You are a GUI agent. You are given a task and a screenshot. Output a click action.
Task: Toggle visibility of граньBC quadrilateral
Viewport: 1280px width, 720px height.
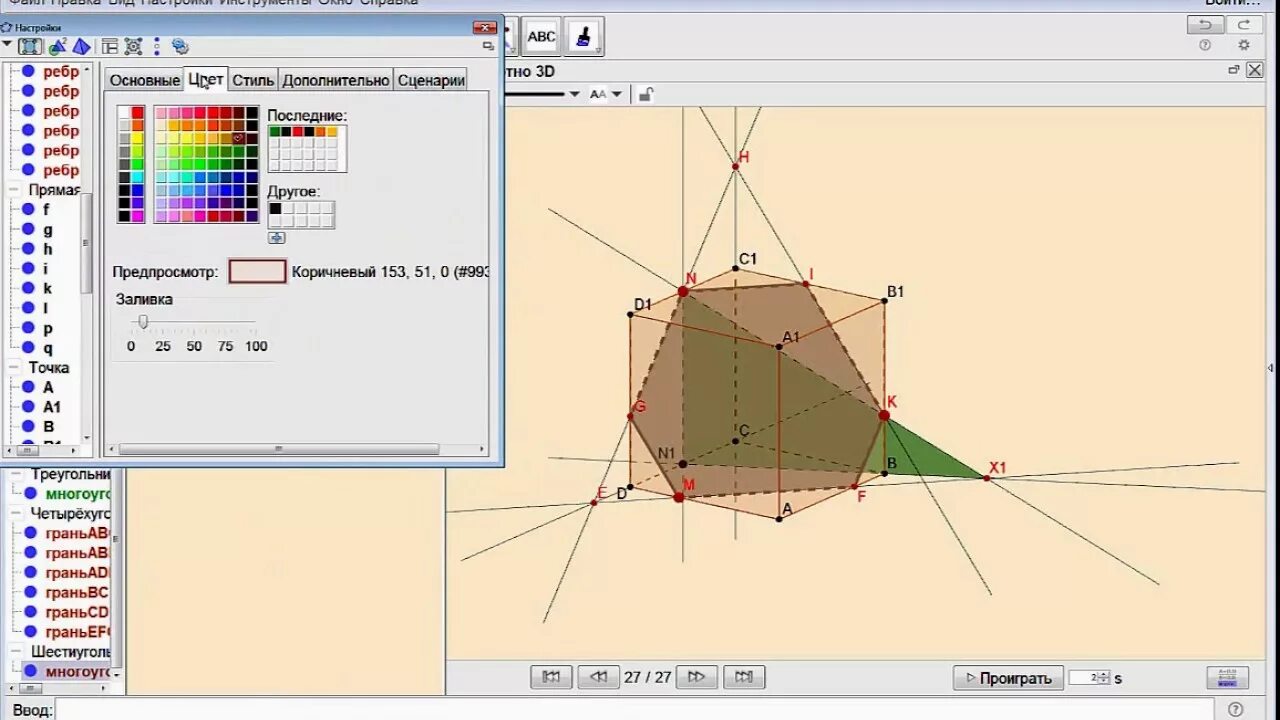(x=31, y=592)
